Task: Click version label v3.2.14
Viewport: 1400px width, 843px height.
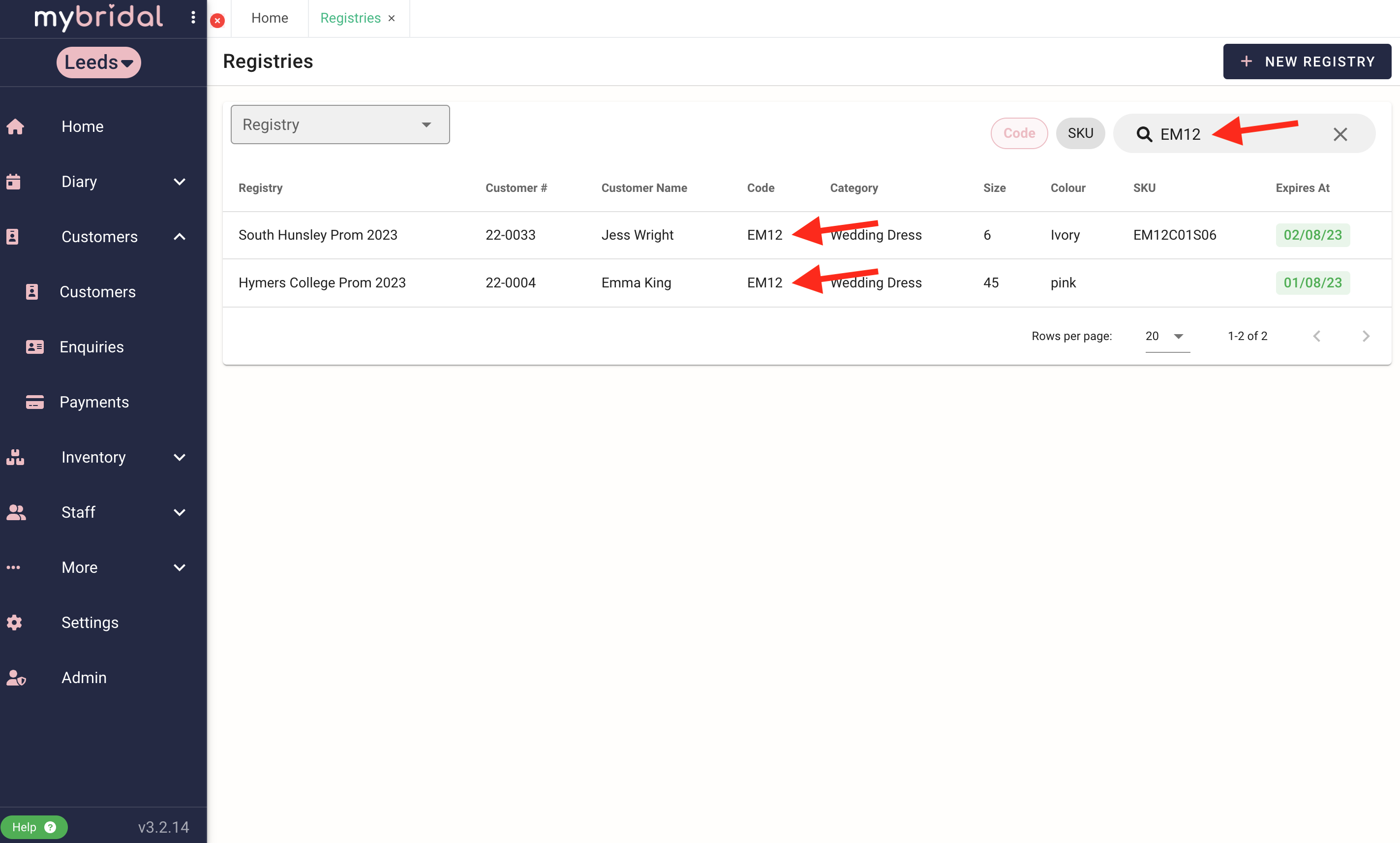Action: point(163,827)
